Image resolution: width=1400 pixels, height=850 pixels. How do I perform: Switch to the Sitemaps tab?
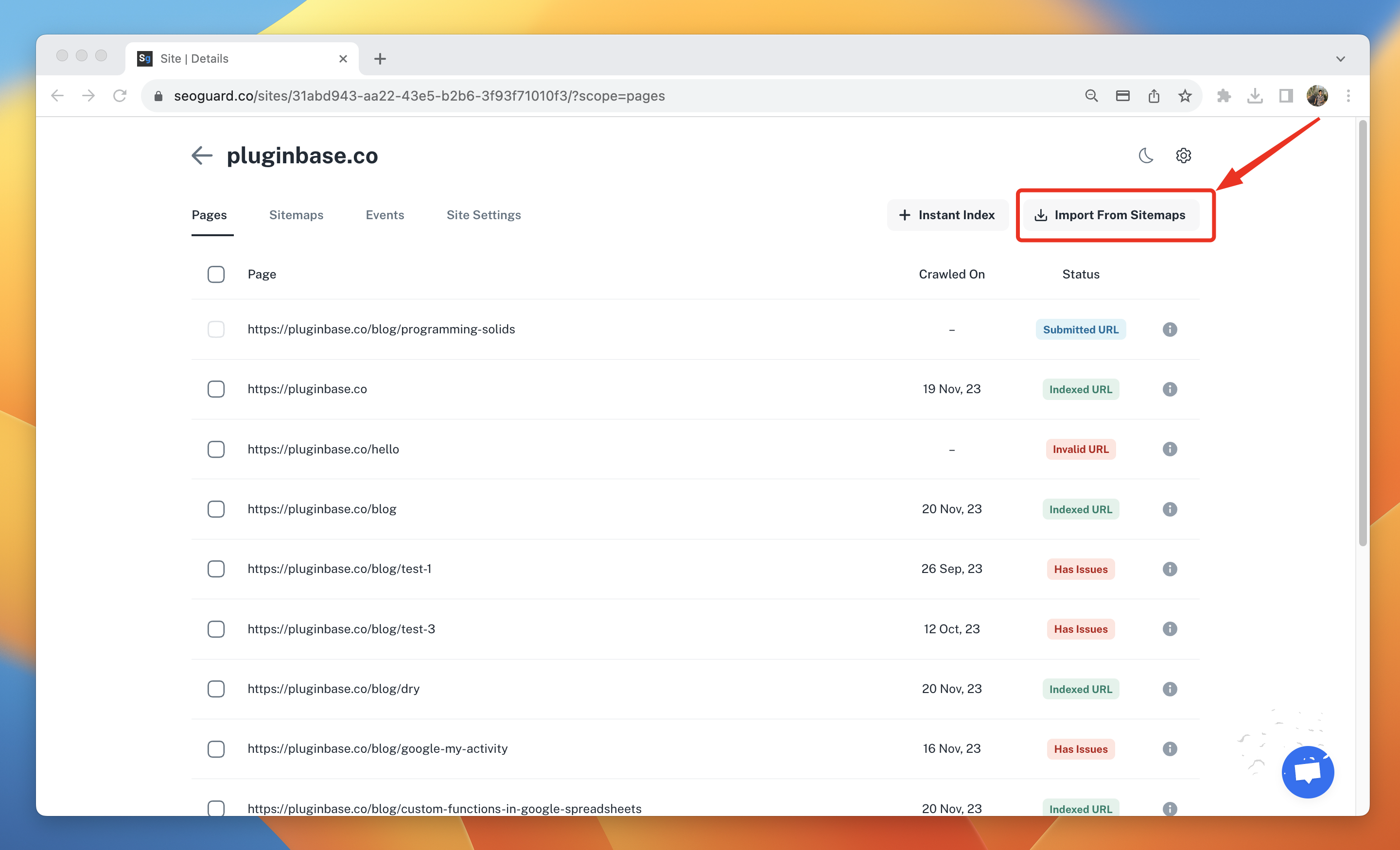click(x=296, y=215)
